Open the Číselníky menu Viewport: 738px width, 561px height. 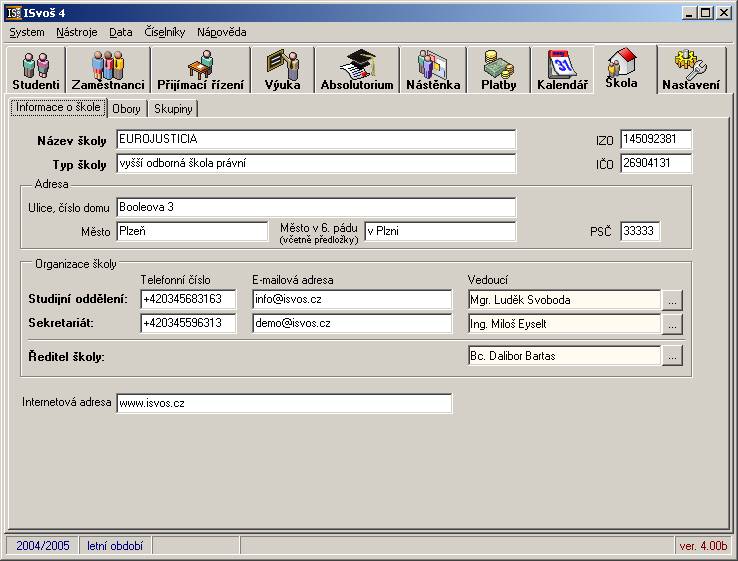165,32
